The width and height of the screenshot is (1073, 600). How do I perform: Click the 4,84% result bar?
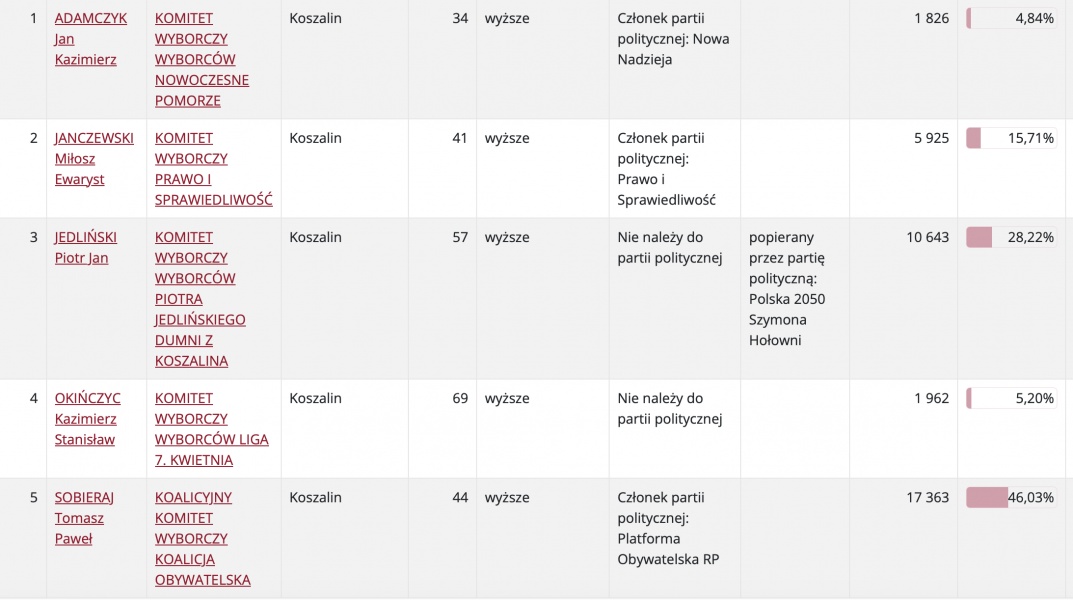pyautogui.click(x=1011, y=18)
